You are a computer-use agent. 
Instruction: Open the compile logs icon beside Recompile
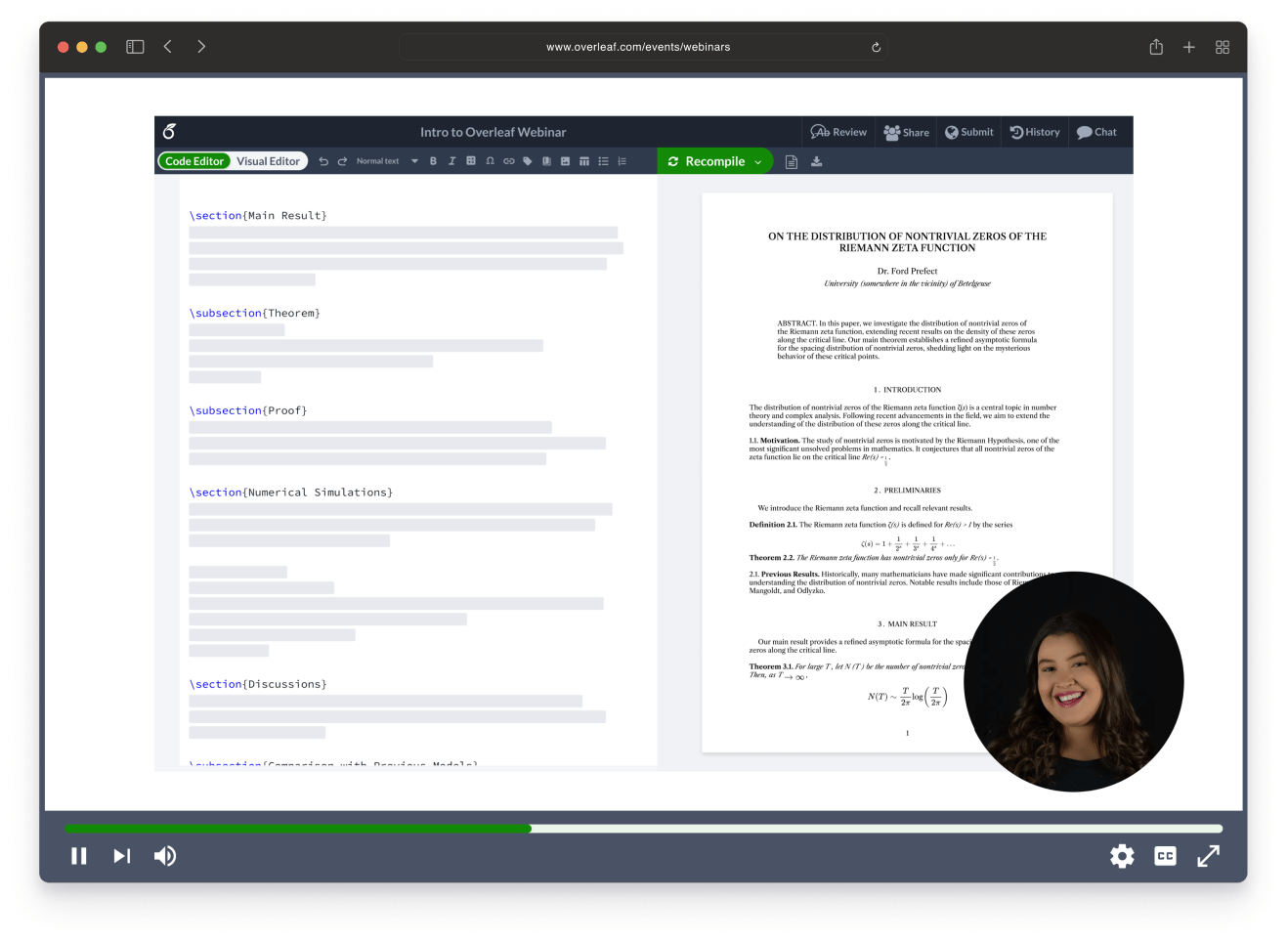[791, 161]
